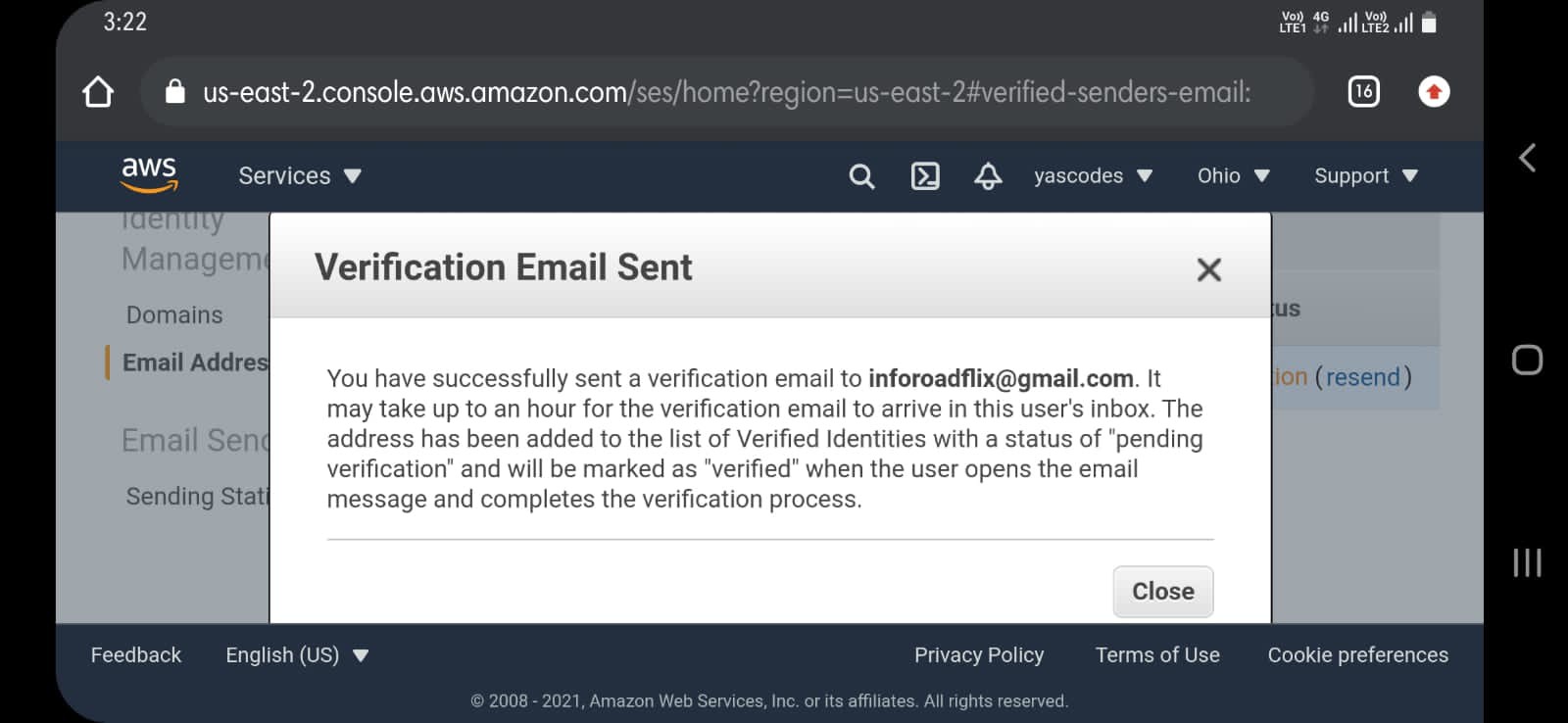Open the browser tab switcher showing 16
The height and width of the screenshot is (723, 1568).
tap(1363, 92)
